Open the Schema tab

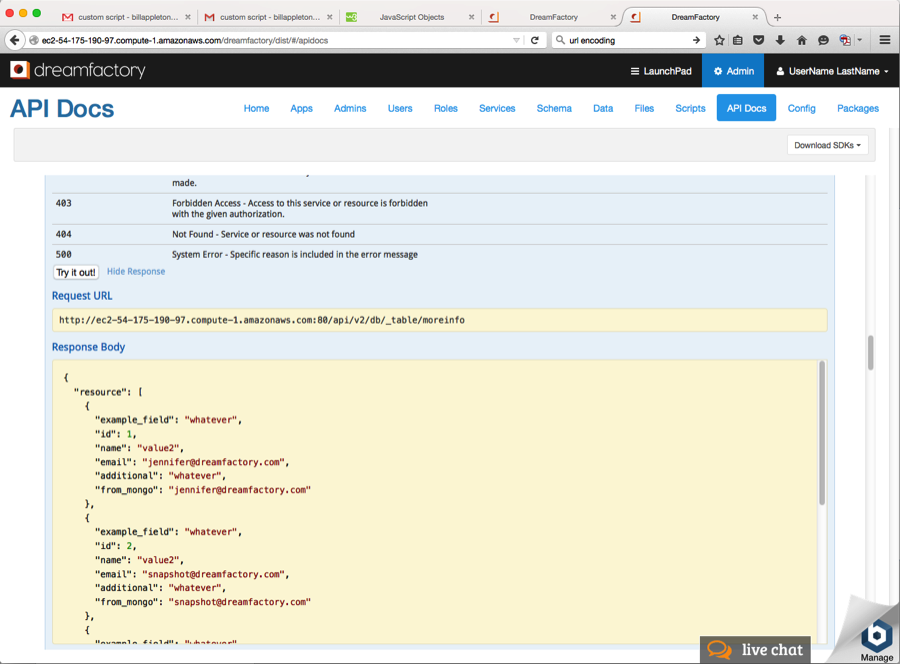pyautogui.click(x=554, y=108)
